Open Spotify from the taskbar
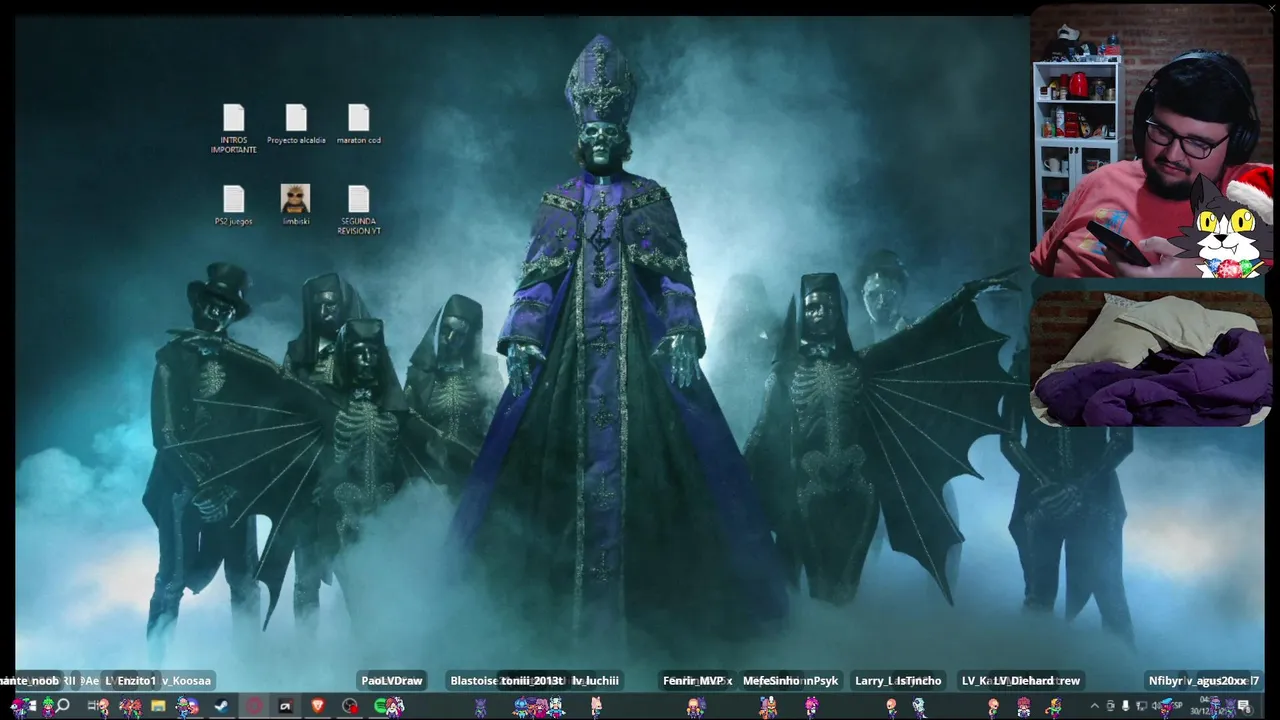 point(381,706)
